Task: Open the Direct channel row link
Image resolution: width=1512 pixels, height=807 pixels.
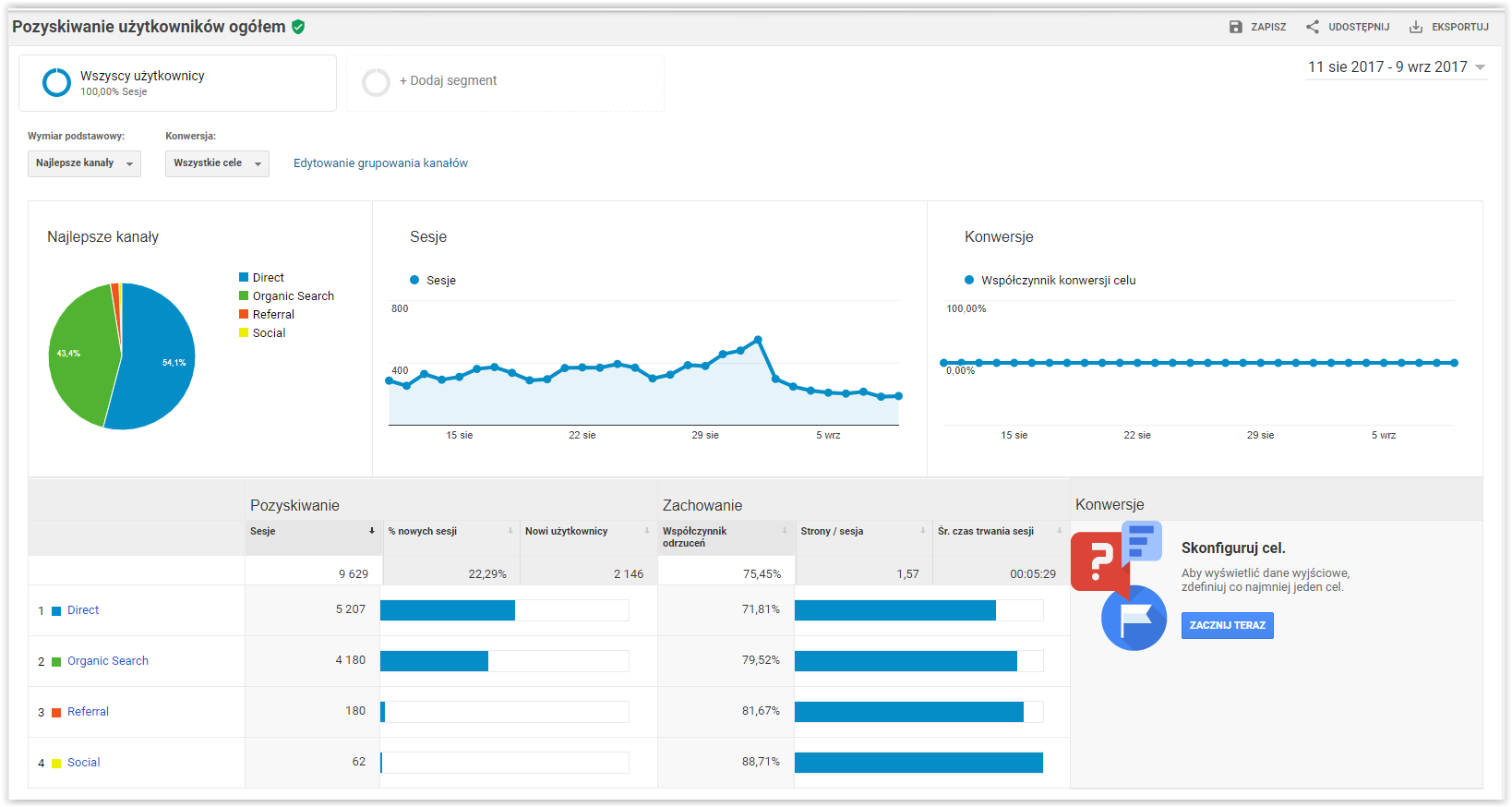Action: coord(83,610)
